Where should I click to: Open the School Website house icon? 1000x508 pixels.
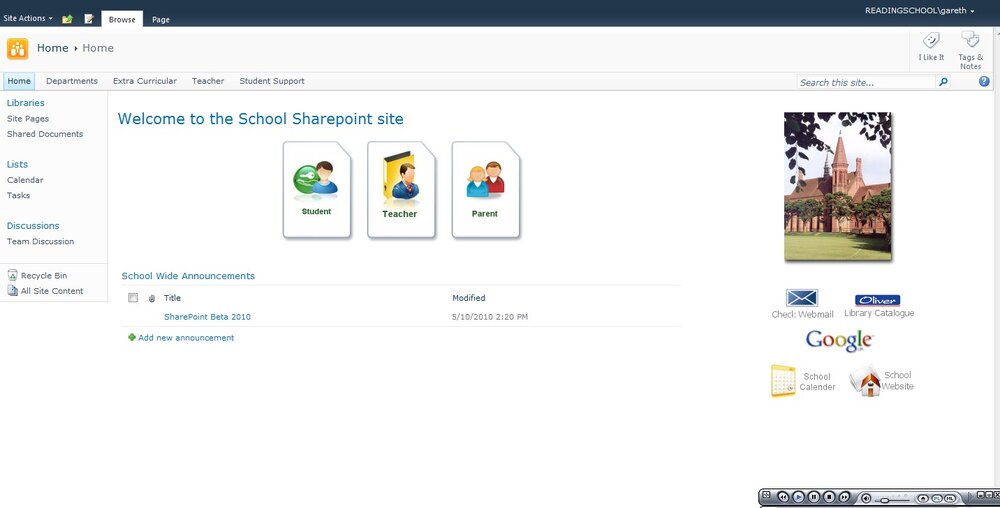pyautogui.click(x=865, y=381)
